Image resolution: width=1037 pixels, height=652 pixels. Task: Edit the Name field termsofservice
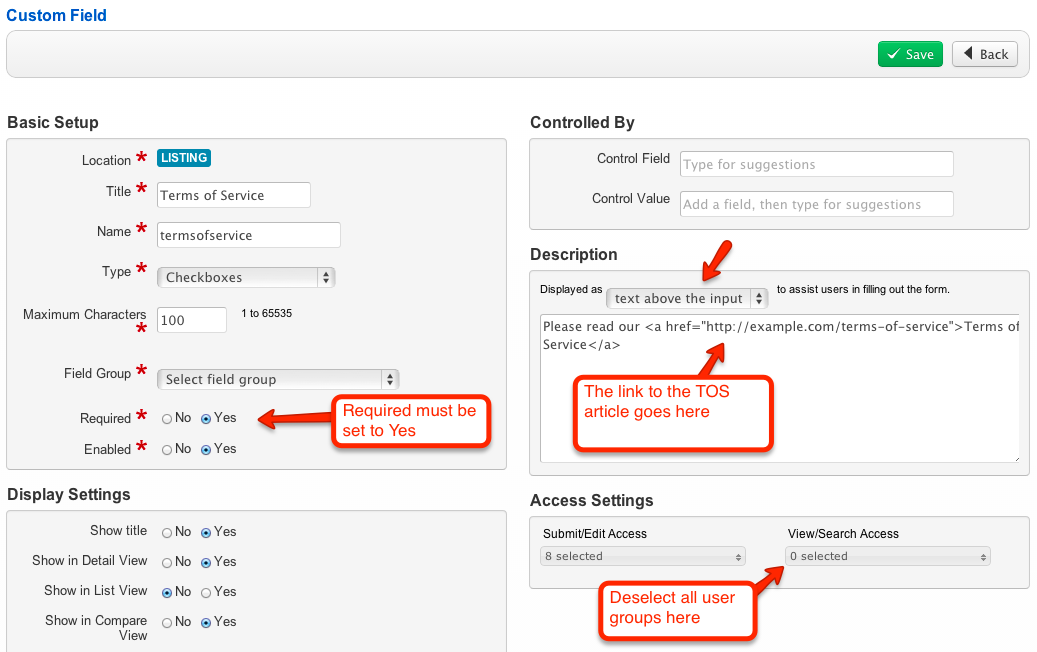(249, 235)
